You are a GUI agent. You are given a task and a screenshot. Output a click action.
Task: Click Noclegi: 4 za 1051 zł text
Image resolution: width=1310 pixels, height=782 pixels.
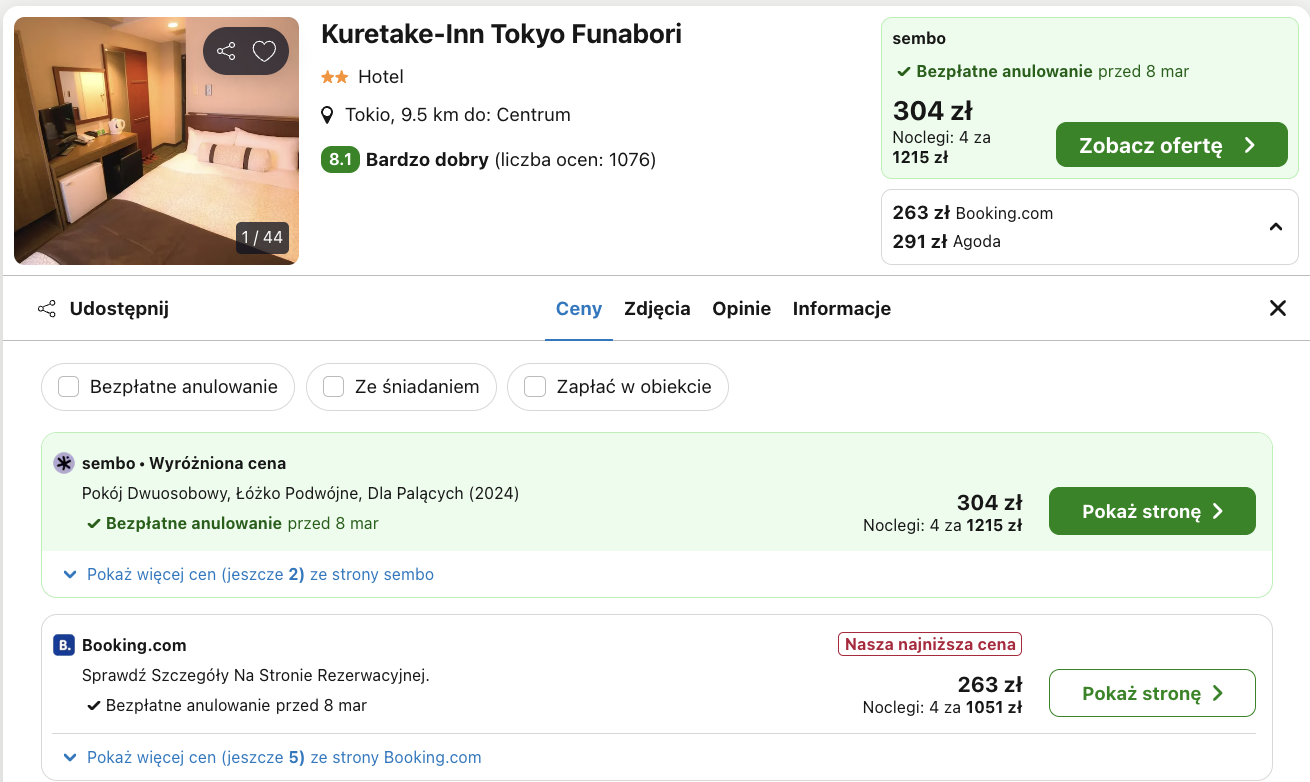tap(942, 707)
